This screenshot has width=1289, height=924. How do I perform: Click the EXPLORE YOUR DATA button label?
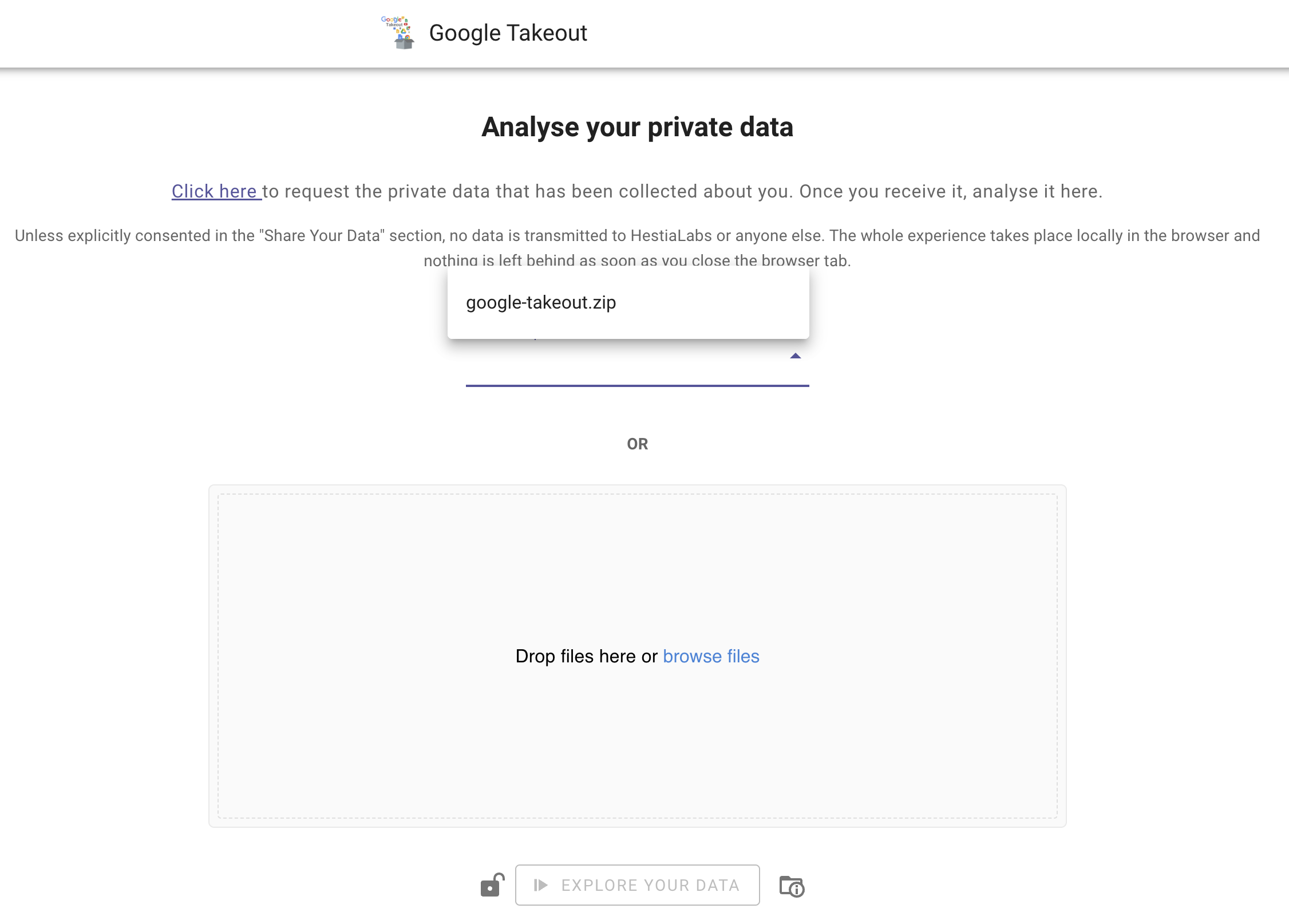650,885
